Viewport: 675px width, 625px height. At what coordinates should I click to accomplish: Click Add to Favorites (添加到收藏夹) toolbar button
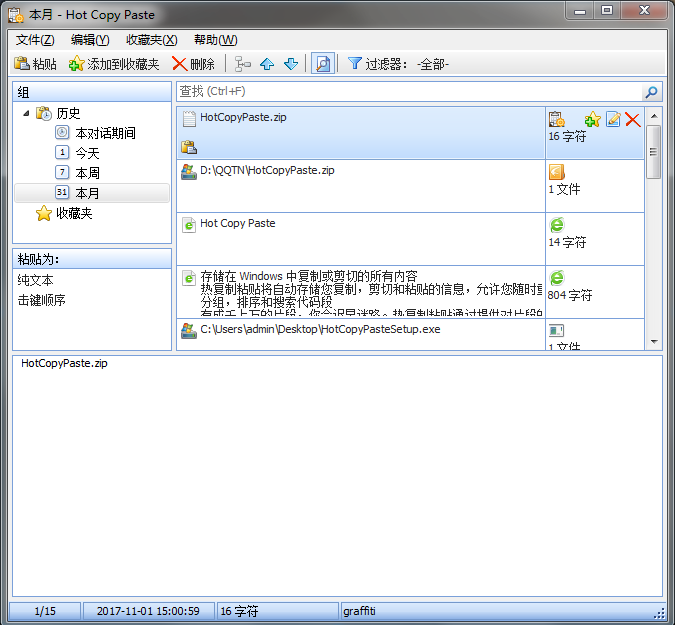(114, 64)
